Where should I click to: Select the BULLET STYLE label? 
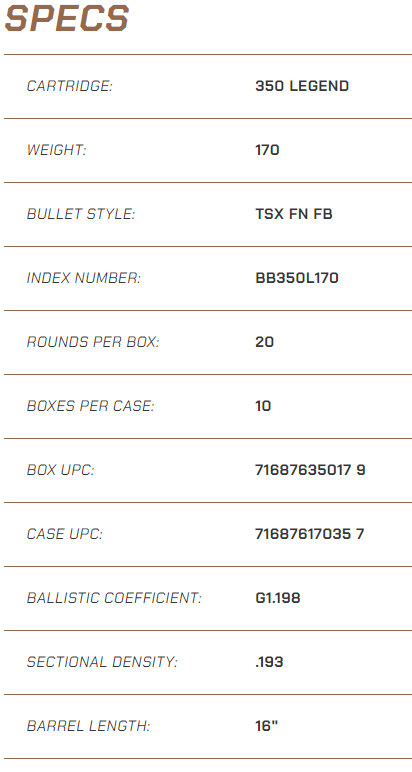point(80,214)
